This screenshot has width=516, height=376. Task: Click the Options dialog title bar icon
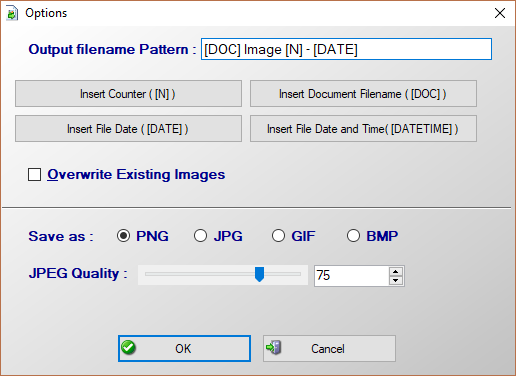coord(12,13)
